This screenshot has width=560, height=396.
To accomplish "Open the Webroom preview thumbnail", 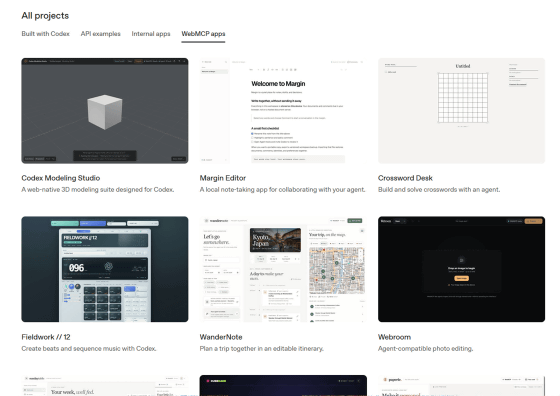I will point(461,269).
